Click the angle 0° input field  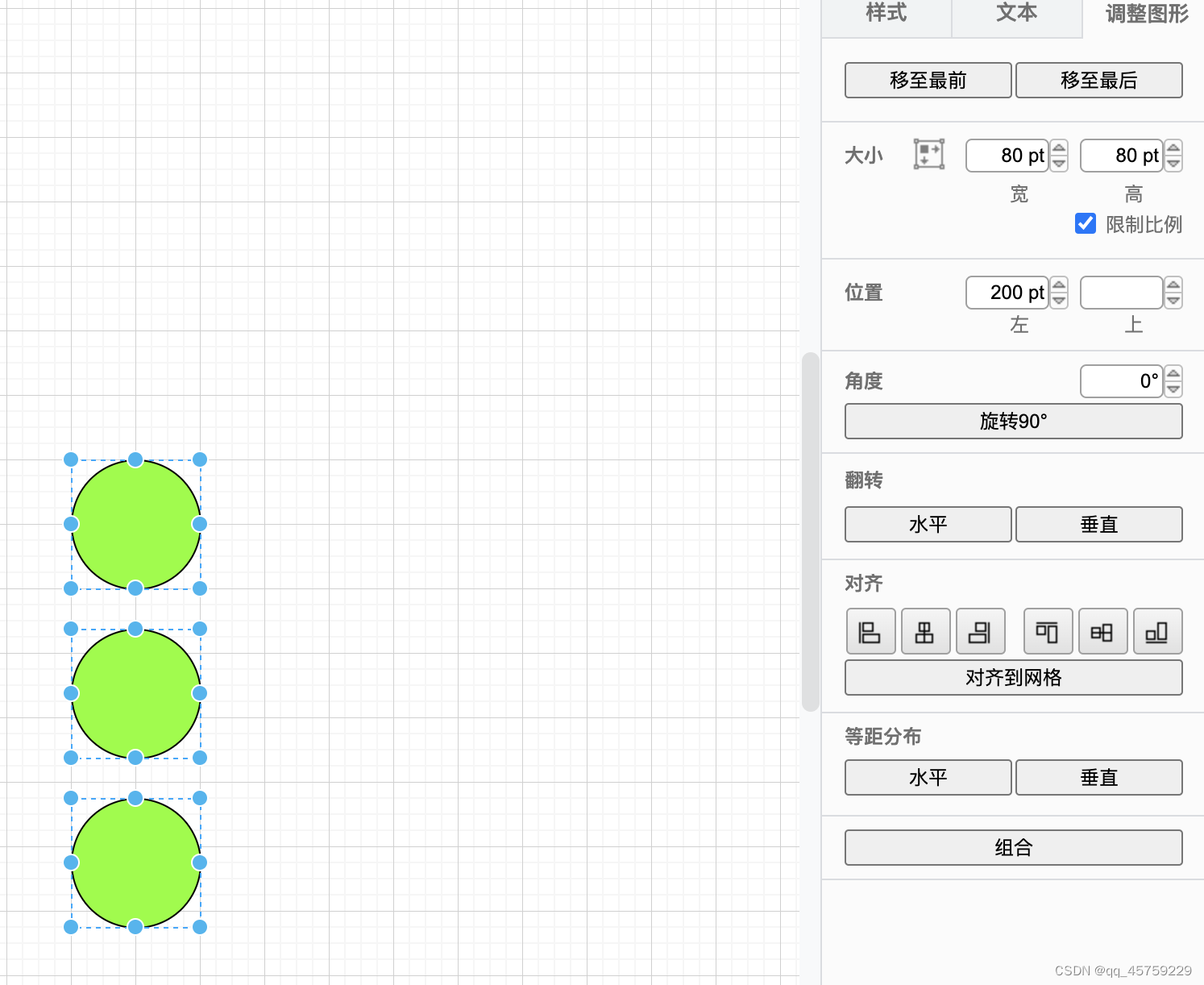[1122, 381]
